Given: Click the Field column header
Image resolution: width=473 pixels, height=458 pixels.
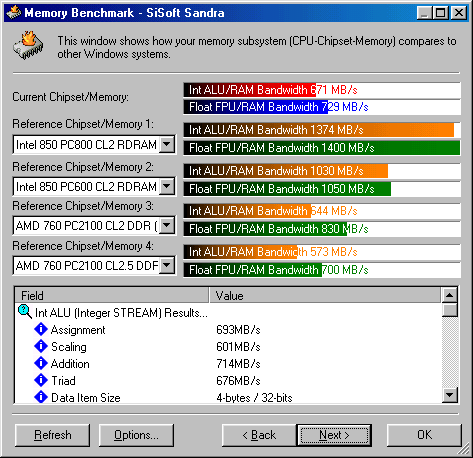Looking at the screenshot, I should click(112, 296).
